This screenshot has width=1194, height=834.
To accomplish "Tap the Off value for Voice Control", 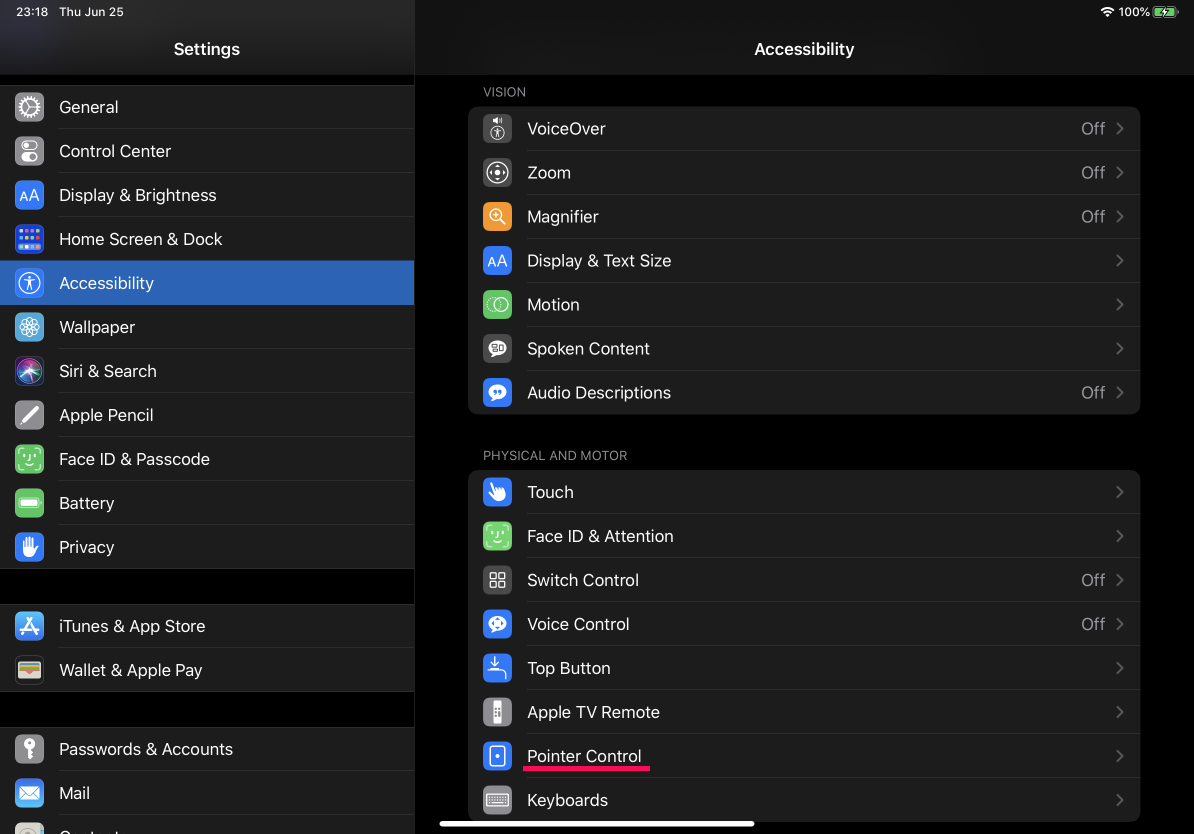I will tap(1093, 625).
